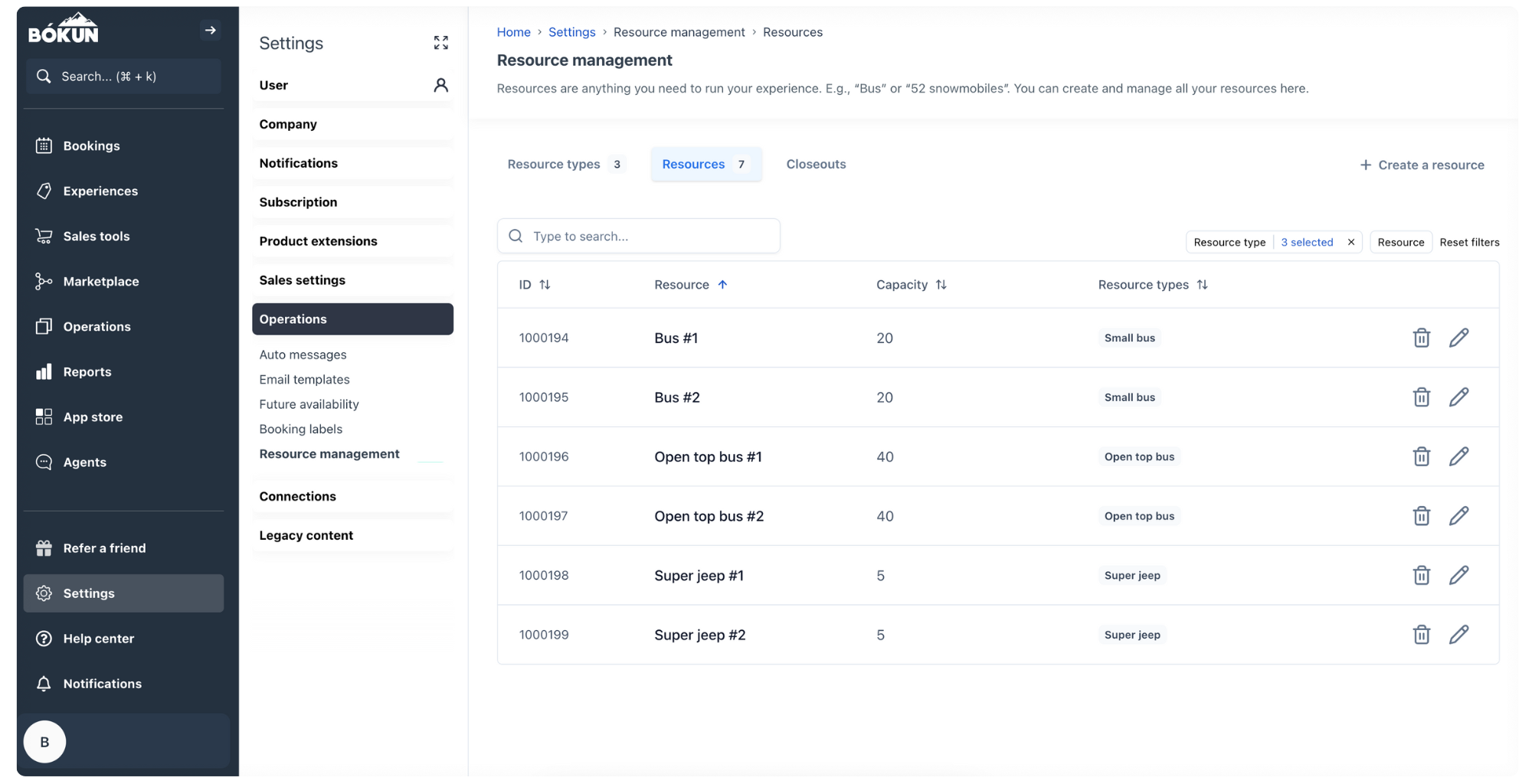Clear the 3 selected resource types filter
1532x784 pixels.
(1351, 242)
